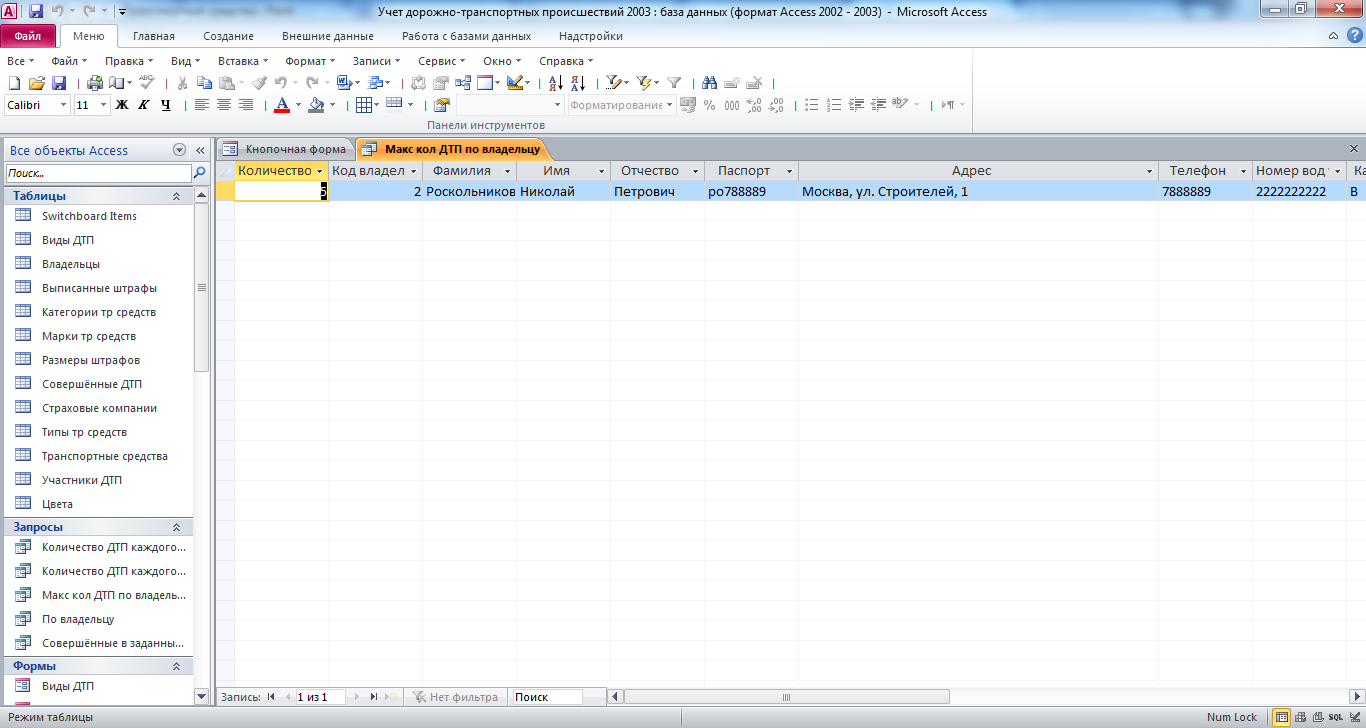Collapse the 'Запросы' group in navigation pane
1366x728 pixels.
click(x=177, y=527)
